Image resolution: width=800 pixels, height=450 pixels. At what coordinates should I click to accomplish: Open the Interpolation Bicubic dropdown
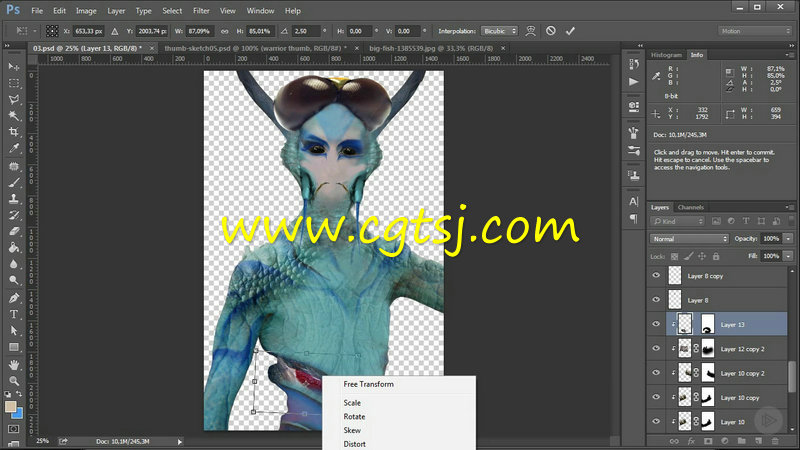[499, 31]
